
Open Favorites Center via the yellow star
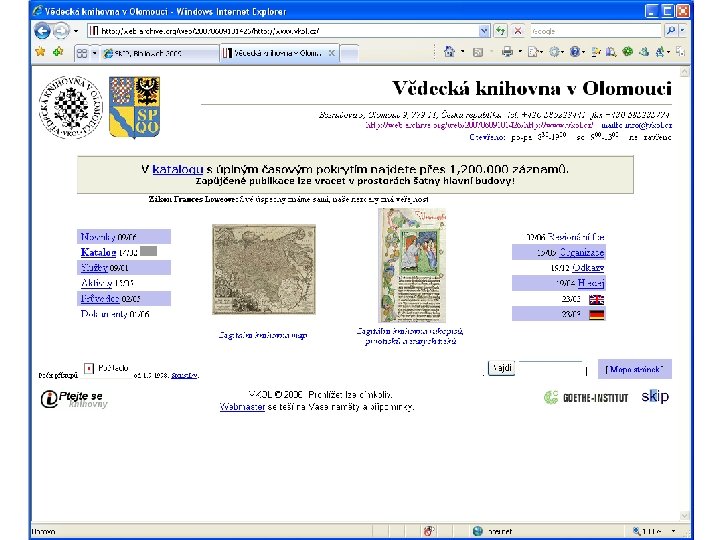40,52
